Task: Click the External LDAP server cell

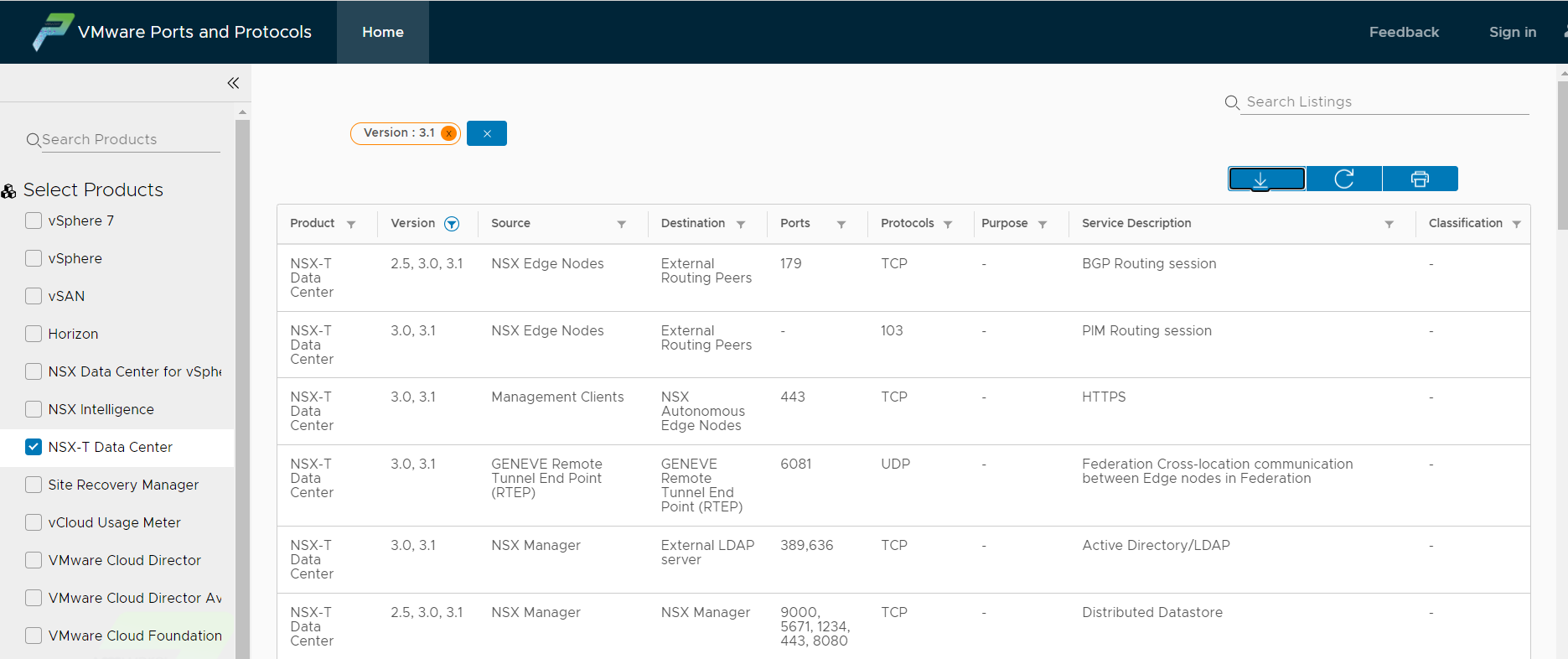Action: point(707,553)
